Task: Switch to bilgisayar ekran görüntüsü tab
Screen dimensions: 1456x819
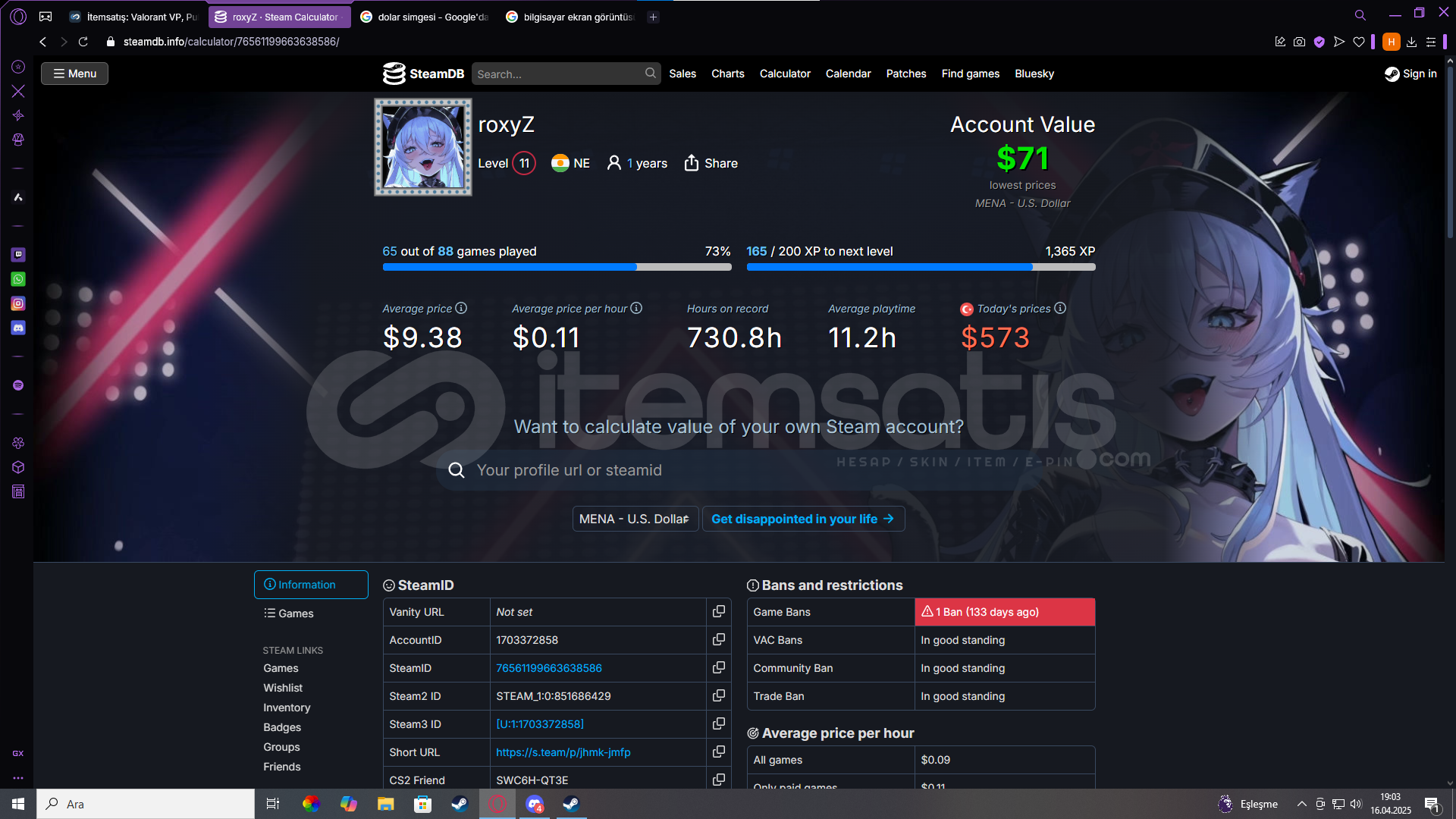Action: 570,17
